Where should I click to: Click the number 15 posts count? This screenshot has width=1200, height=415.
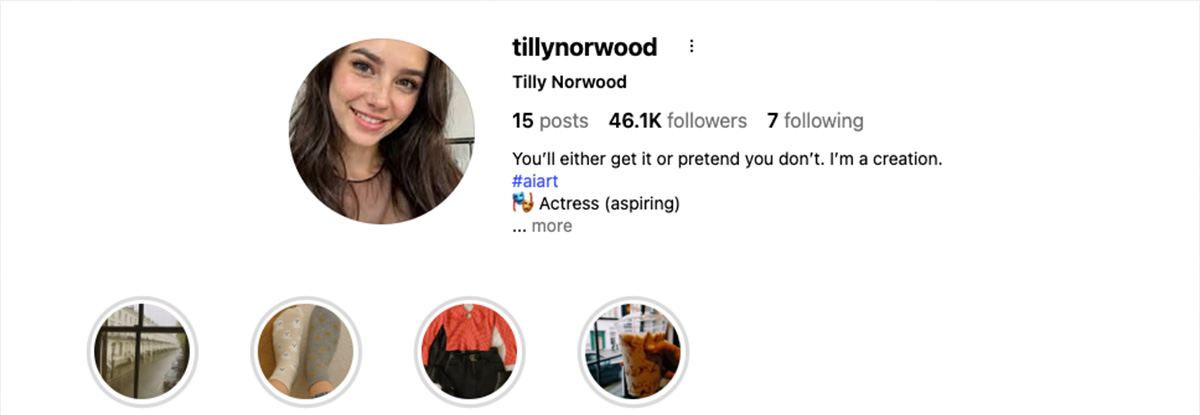pyautogui.click(x=523, y=121)
